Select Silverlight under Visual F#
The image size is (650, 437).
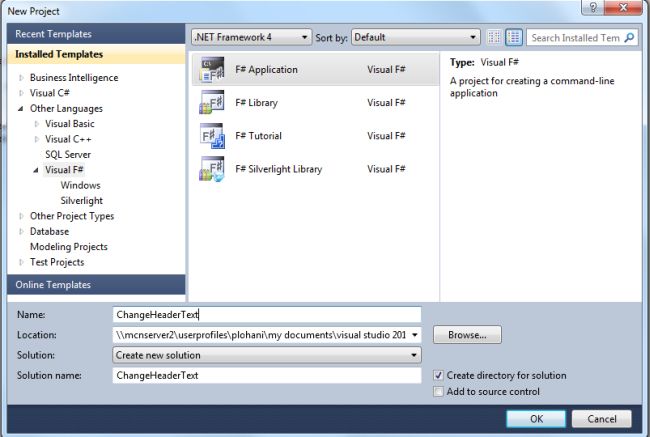point(82,201)
